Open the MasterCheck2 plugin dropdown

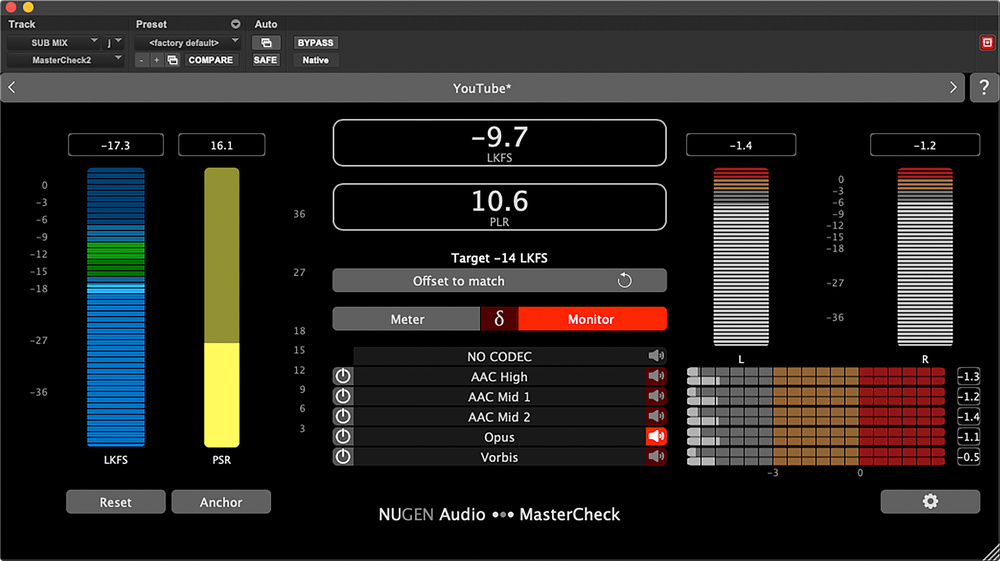(65, 60)
